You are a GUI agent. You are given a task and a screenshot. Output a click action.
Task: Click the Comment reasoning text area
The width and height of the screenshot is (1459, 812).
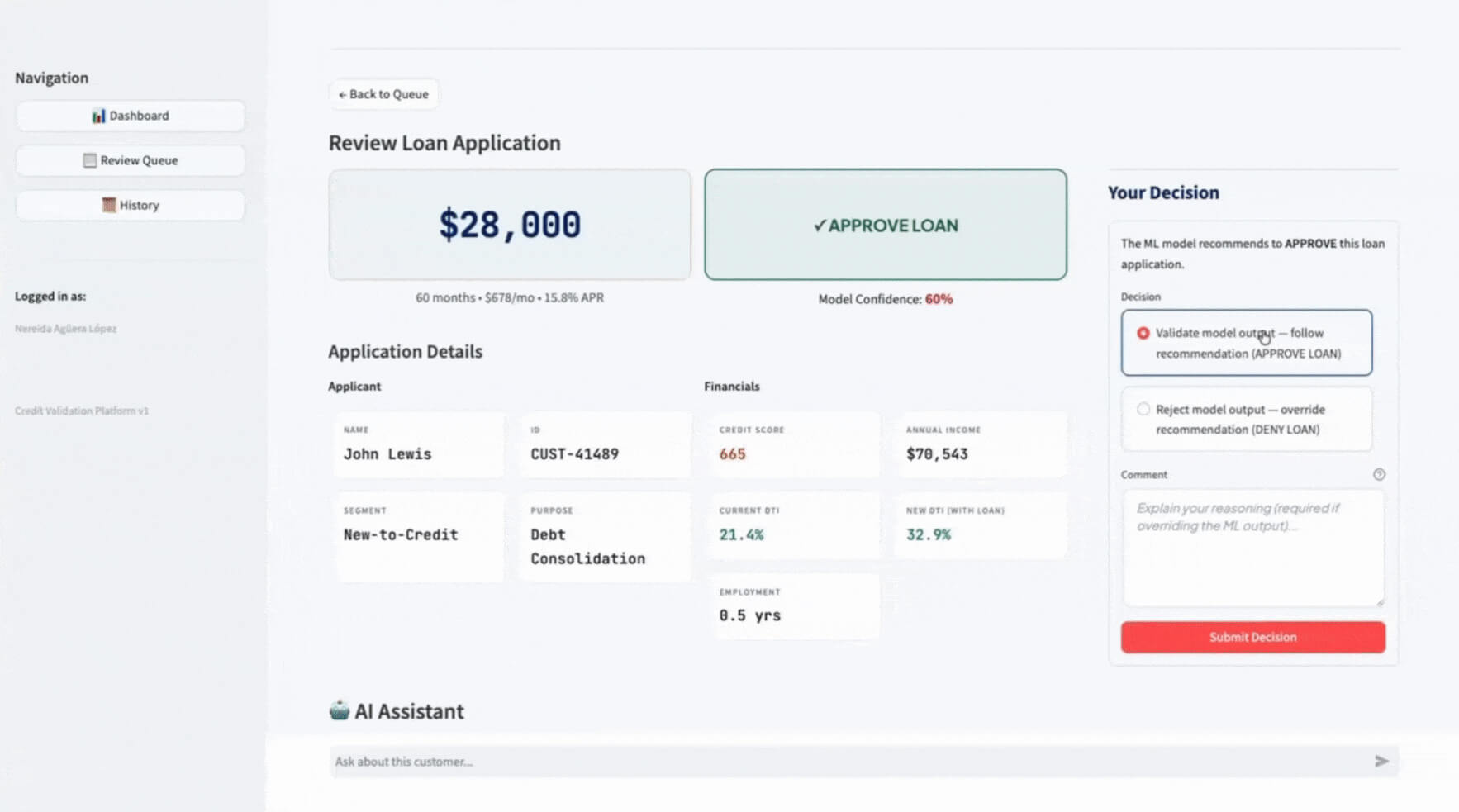pos(1252,548)
